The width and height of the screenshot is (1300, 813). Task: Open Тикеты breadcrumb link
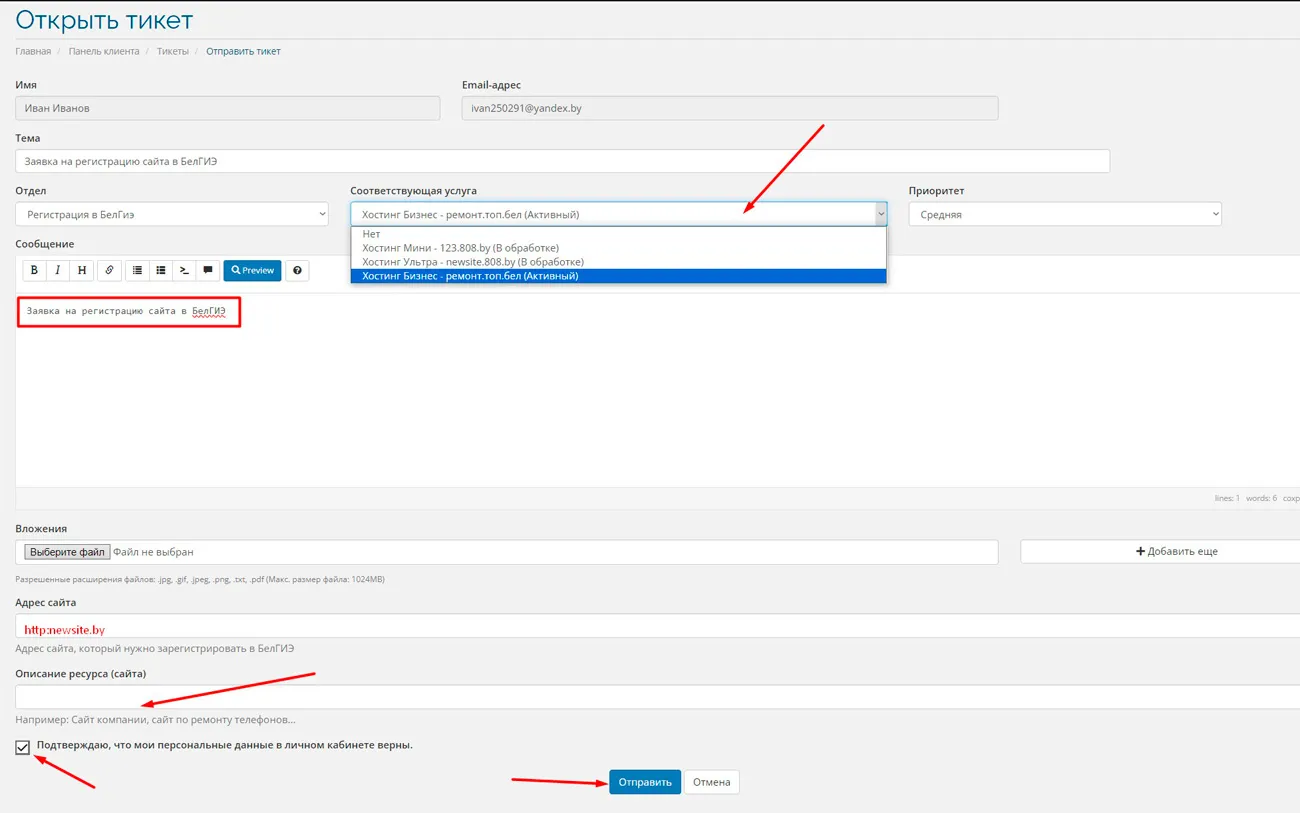[x=173, y=51]
